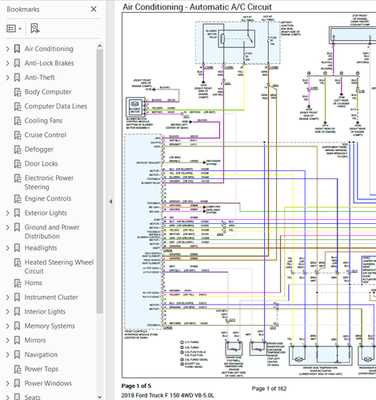Go to Body Computer bookmark
Screen dimensions: 376x400
(48, 92)
